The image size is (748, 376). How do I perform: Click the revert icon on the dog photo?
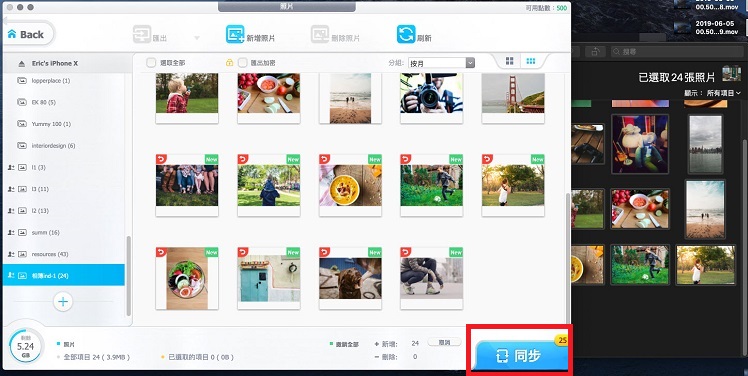(x=324, y=252)
